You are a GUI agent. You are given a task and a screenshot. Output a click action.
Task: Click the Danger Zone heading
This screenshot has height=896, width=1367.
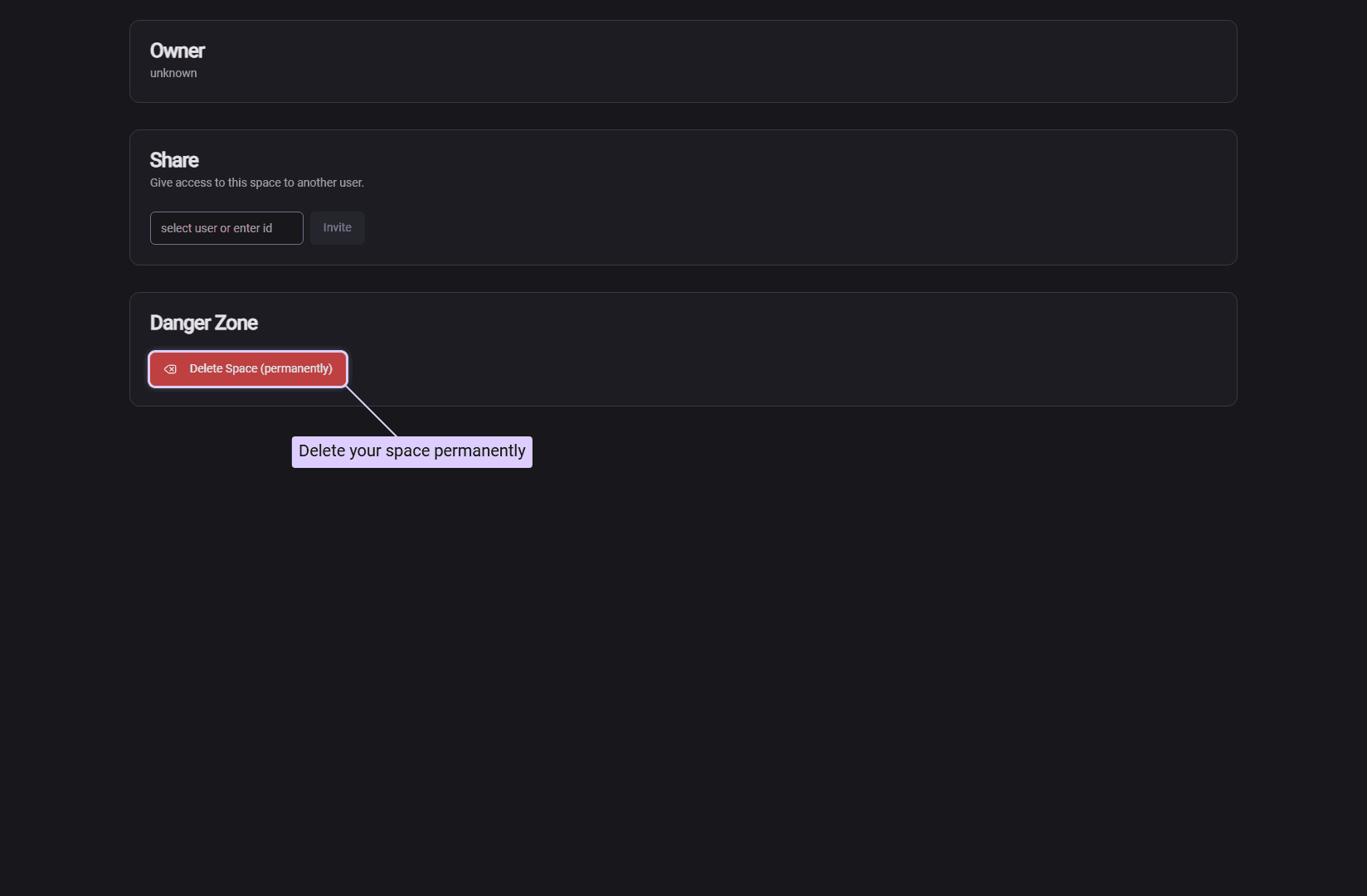click(203, 323)
